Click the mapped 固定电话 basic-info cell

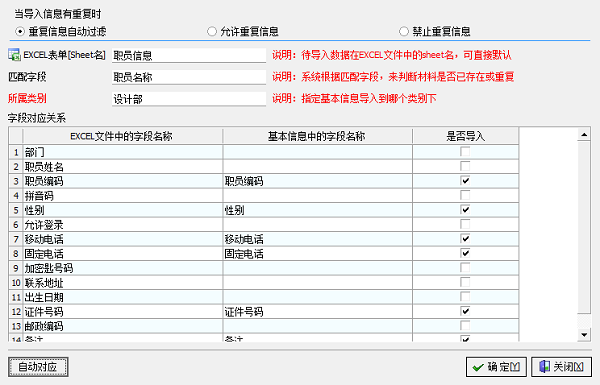[x=317, y=254]
